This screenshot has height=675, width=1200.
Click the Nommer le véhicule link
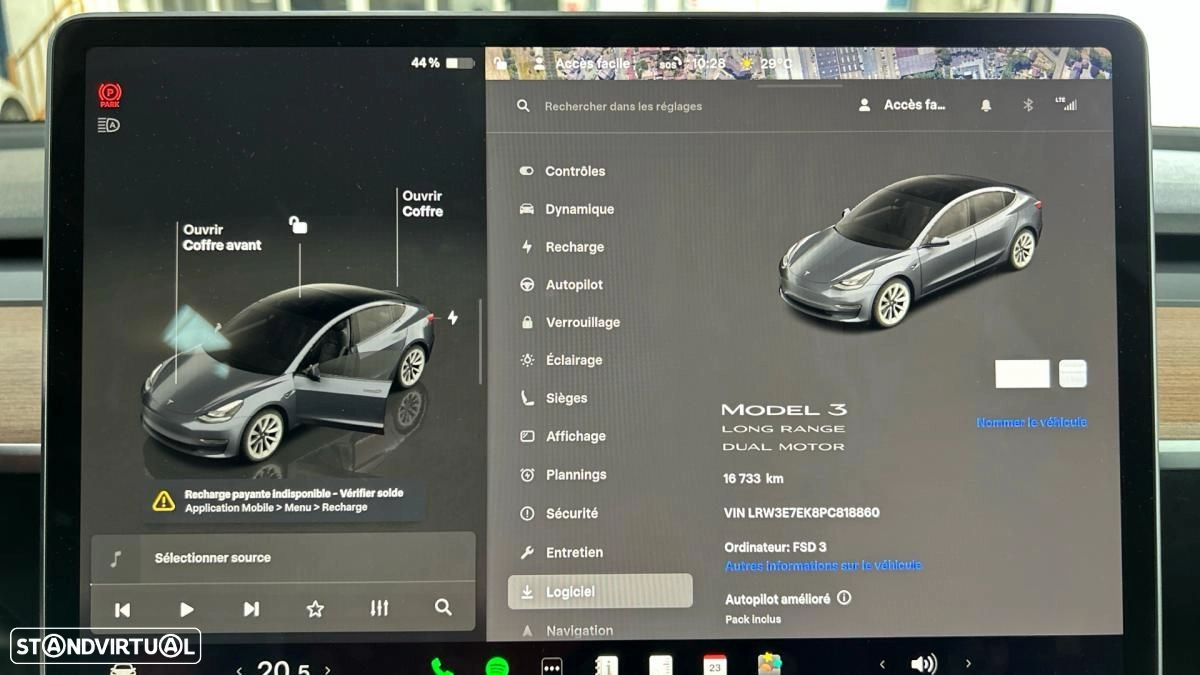[x=1031, y=422]
